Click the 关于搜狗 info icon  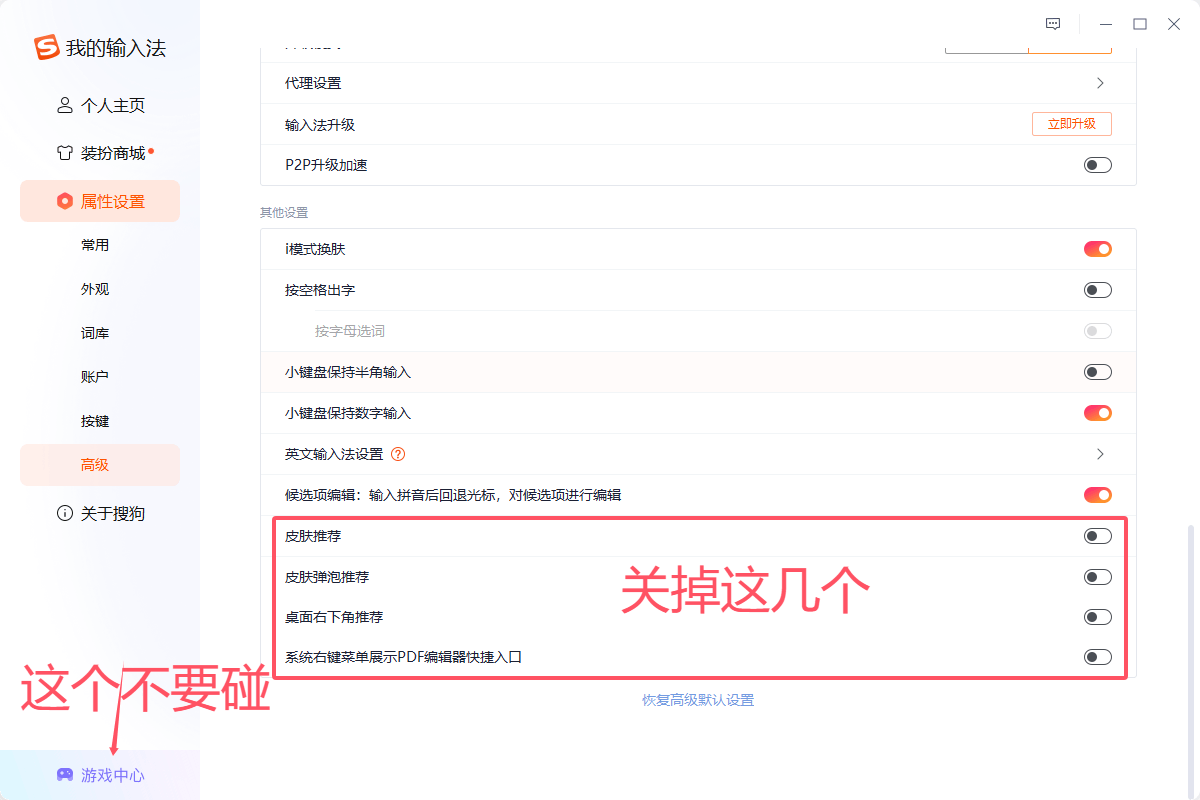coord(65,513)
